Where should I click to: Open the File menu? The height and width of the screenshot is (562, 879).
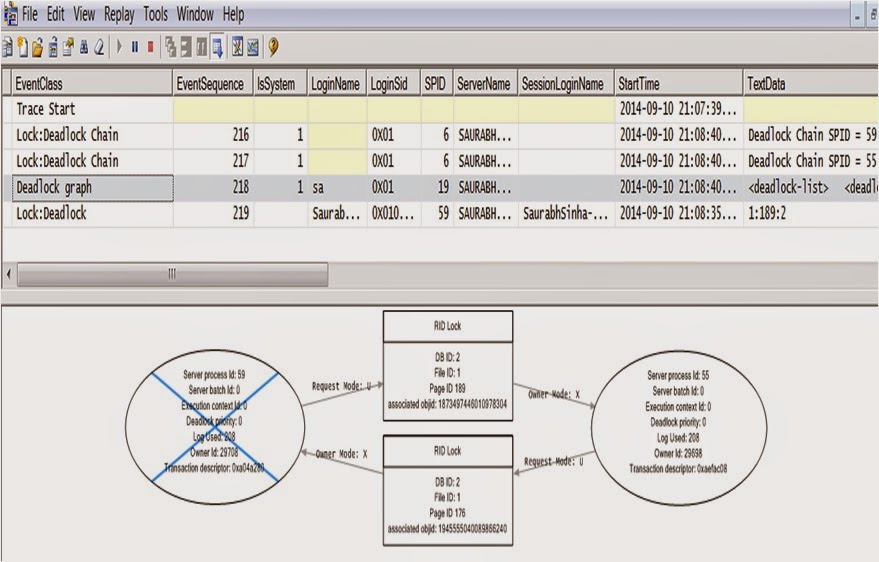(30, 14)
